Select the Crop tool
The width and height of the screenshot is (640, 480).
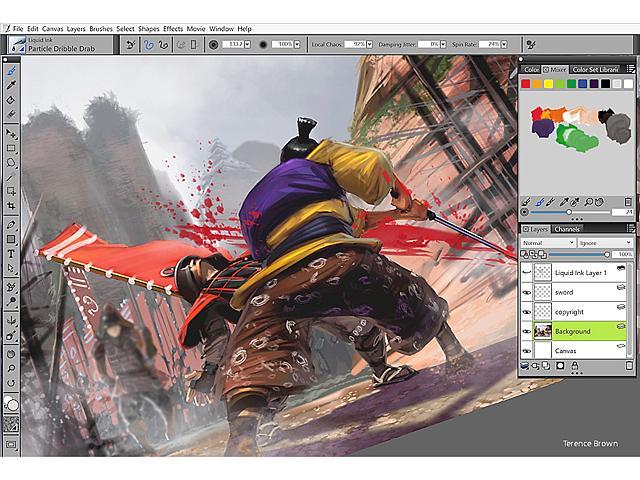click(x=11, y=205)
